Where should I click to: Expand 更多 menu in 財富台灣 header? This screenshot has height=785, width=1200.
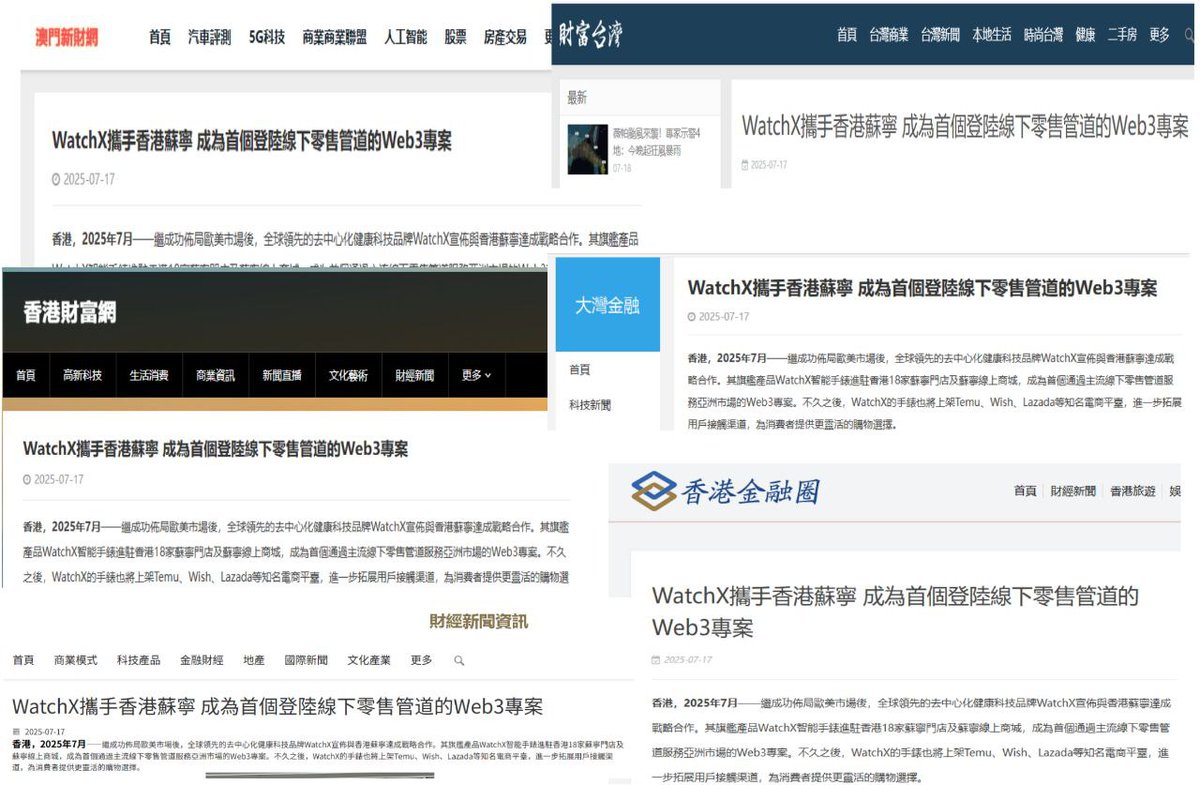(1159, 34)
